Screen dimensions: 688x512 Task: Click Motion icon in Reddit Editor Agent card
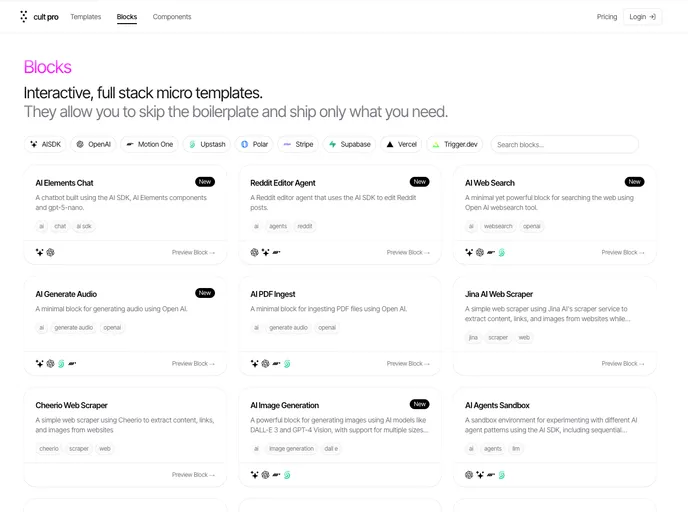pyautogui.click(x=276, y=253)
